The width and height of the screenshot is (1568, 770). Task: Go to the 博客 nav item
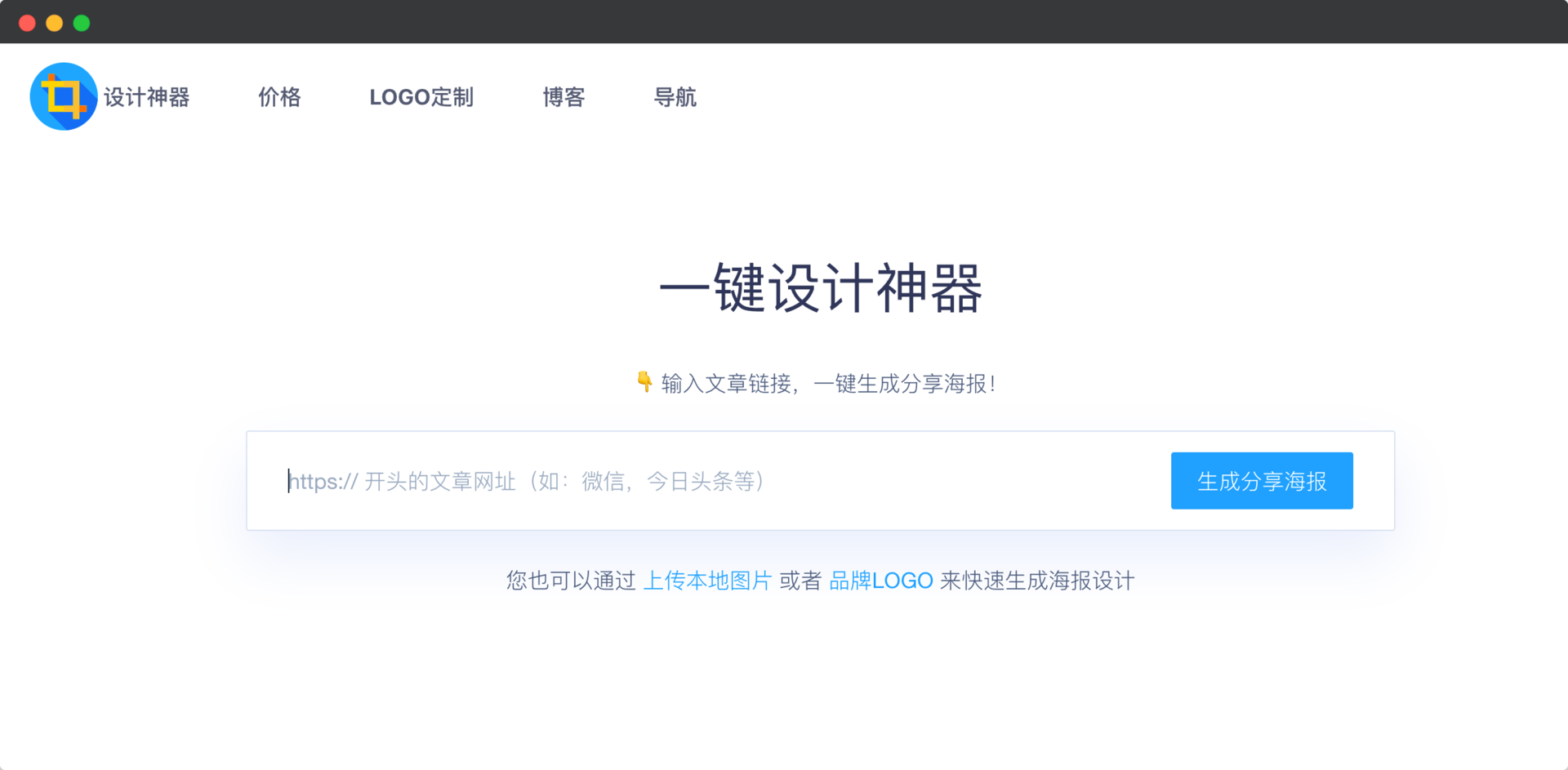563,97
